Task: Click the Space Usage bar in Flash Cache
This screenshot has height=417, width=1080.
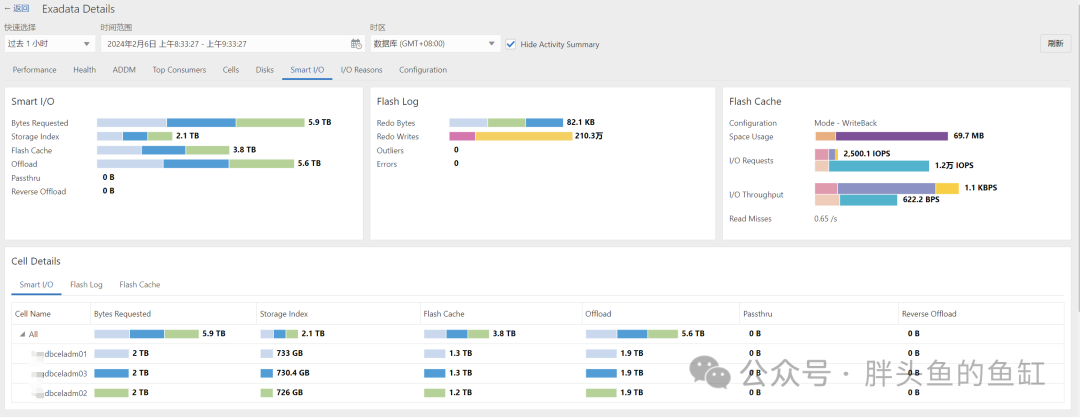Action: point(882,136)
